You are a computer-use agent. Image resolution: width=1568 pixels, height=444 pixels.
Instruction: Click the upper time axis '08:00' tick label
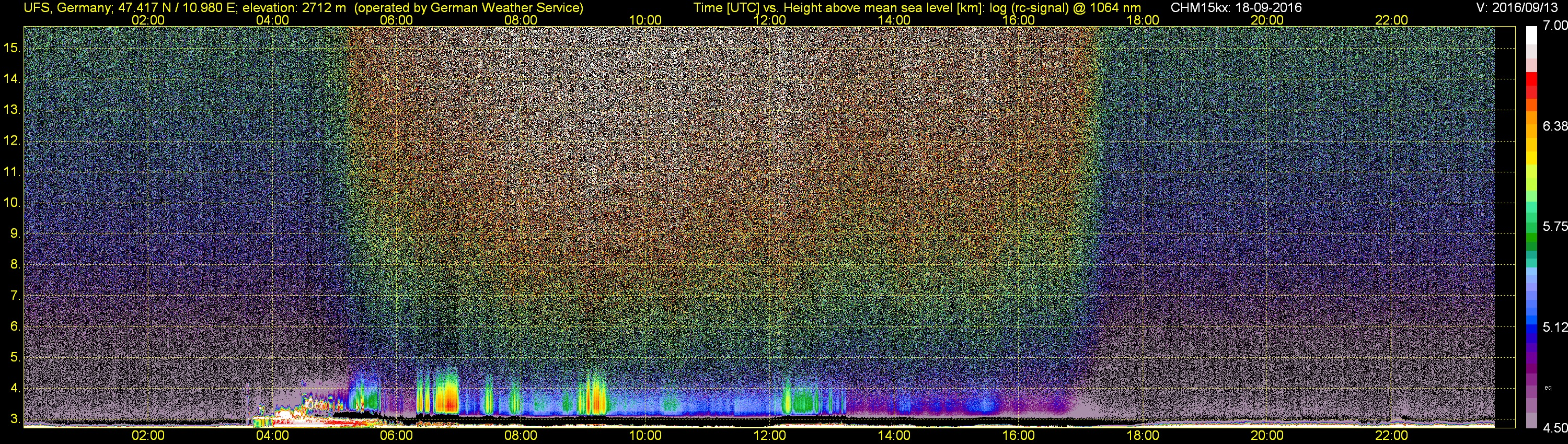tap(521, 20)
